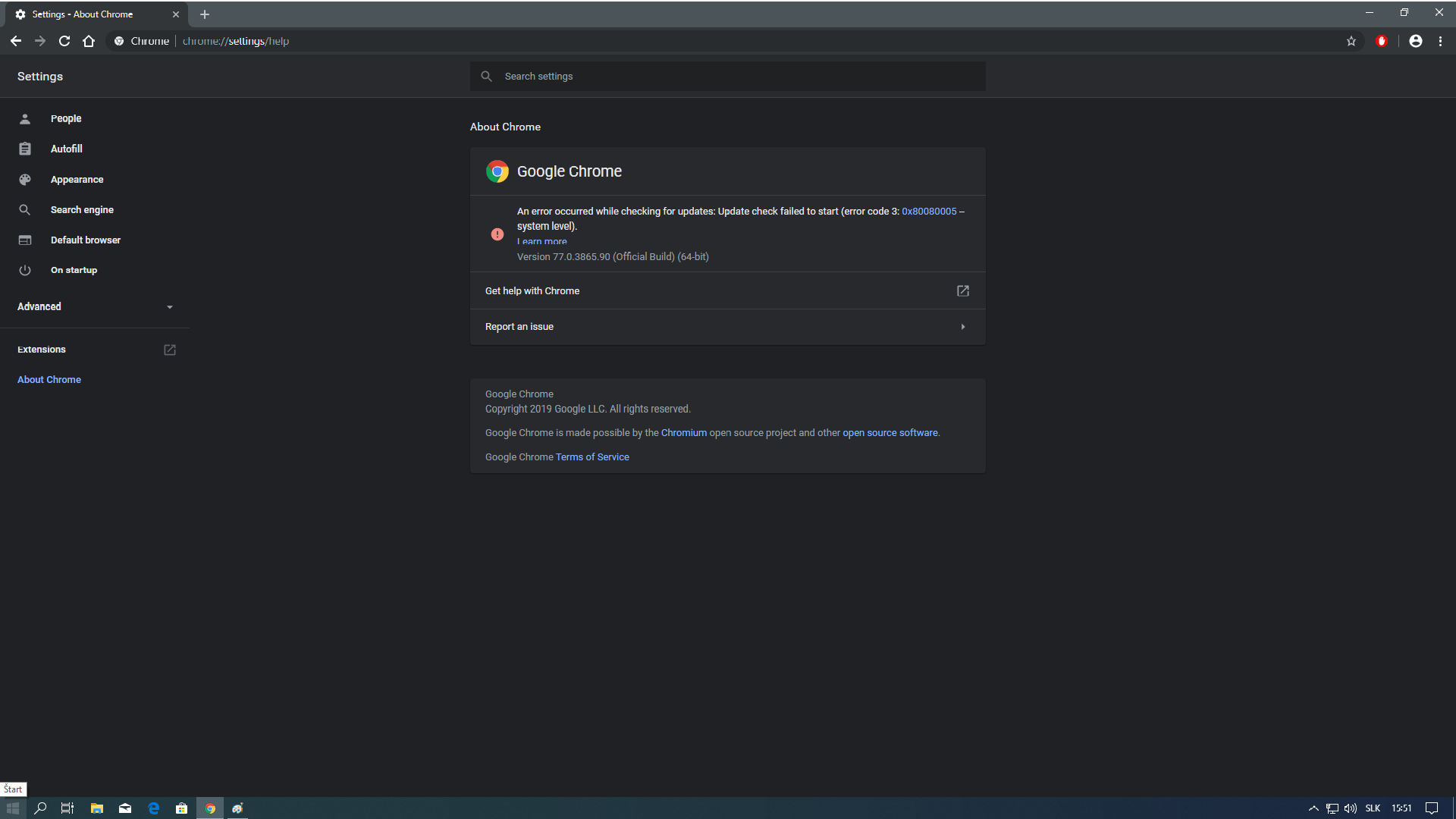The width and height of the screenshot is (1456, 819).
Task: Click the browser forward arrow
Action: 40,41
